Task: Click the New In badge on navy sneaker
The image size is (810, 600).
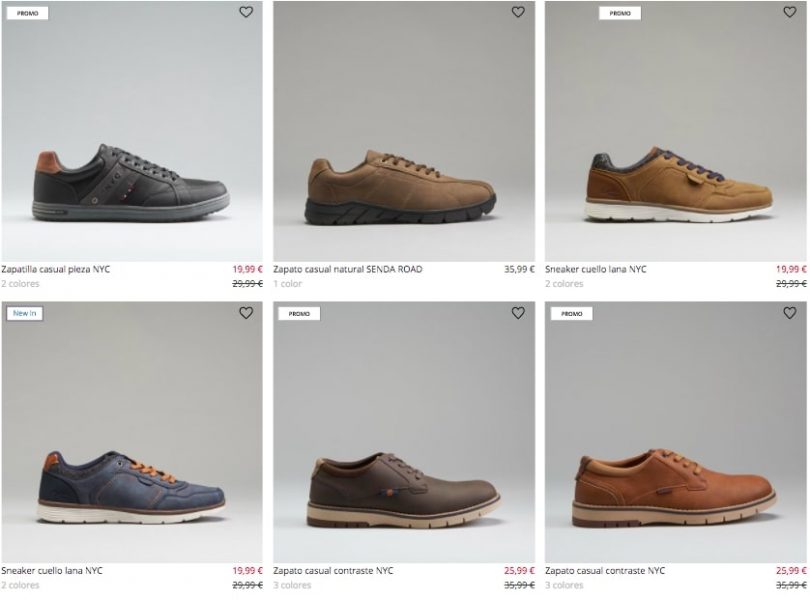Action: [x=24, y=313]
